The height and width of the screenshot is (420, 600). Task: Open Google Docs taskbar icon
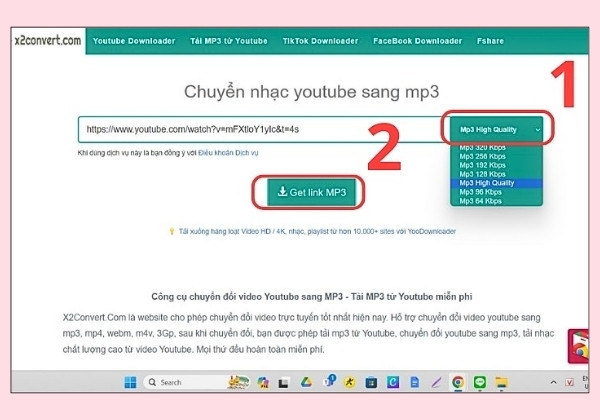click(x=414, y=382)
